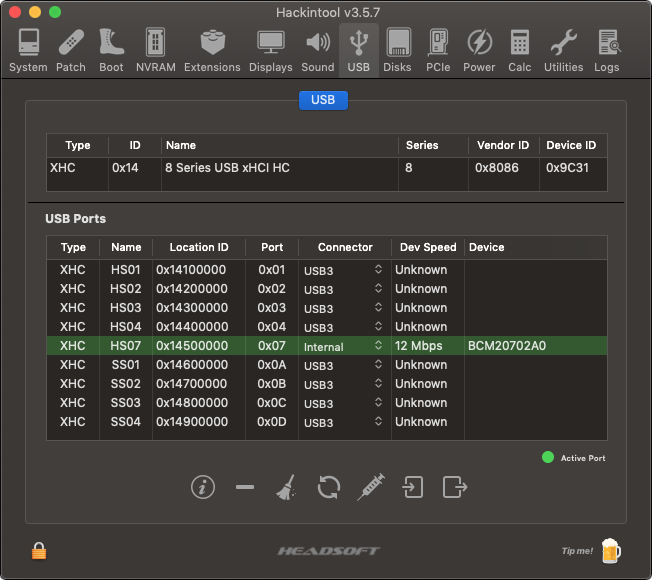This screenshot has width=652, height=580.
Task: Click port 0x0B cell
Action: coord(272,384)
